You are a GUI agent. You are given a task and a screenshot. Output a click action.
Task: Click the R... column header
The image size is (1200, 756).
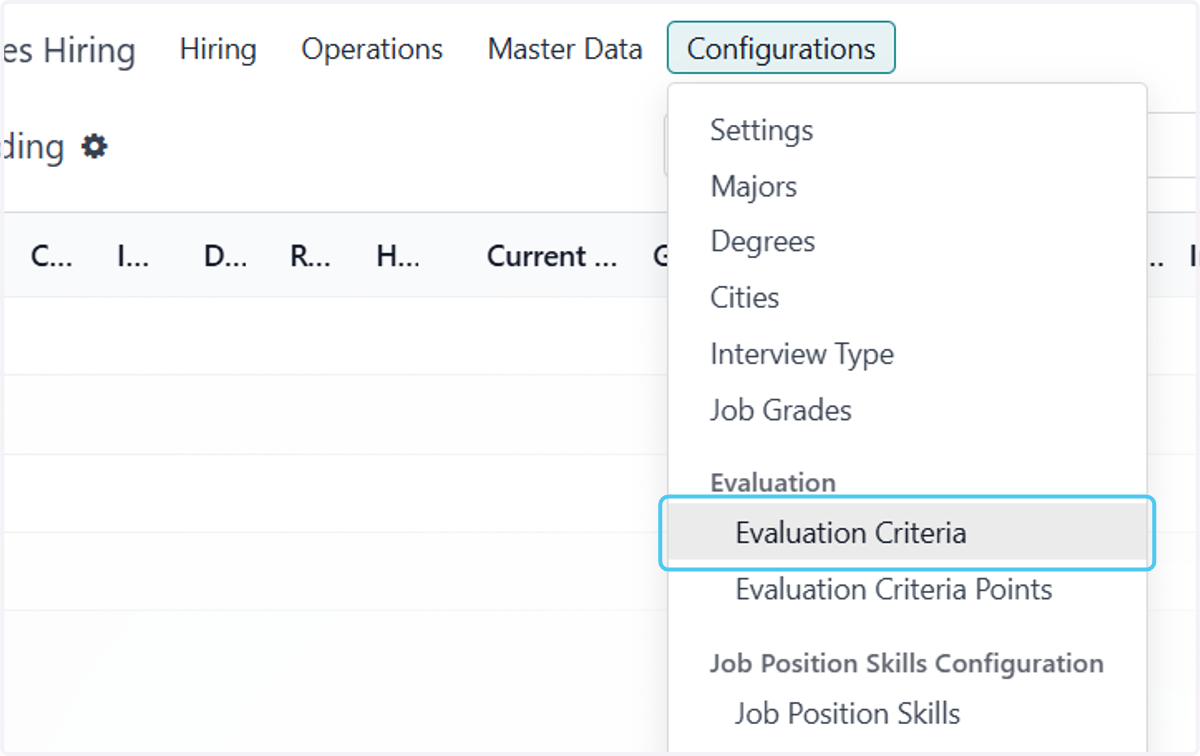[310, 256]
